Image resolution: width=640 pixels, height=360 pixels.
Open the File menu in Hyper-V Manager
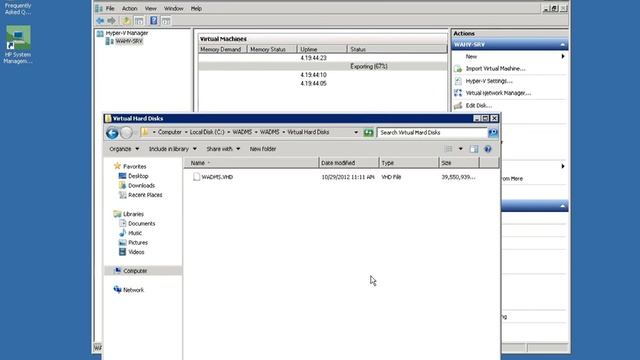click(x=110, y=8)
